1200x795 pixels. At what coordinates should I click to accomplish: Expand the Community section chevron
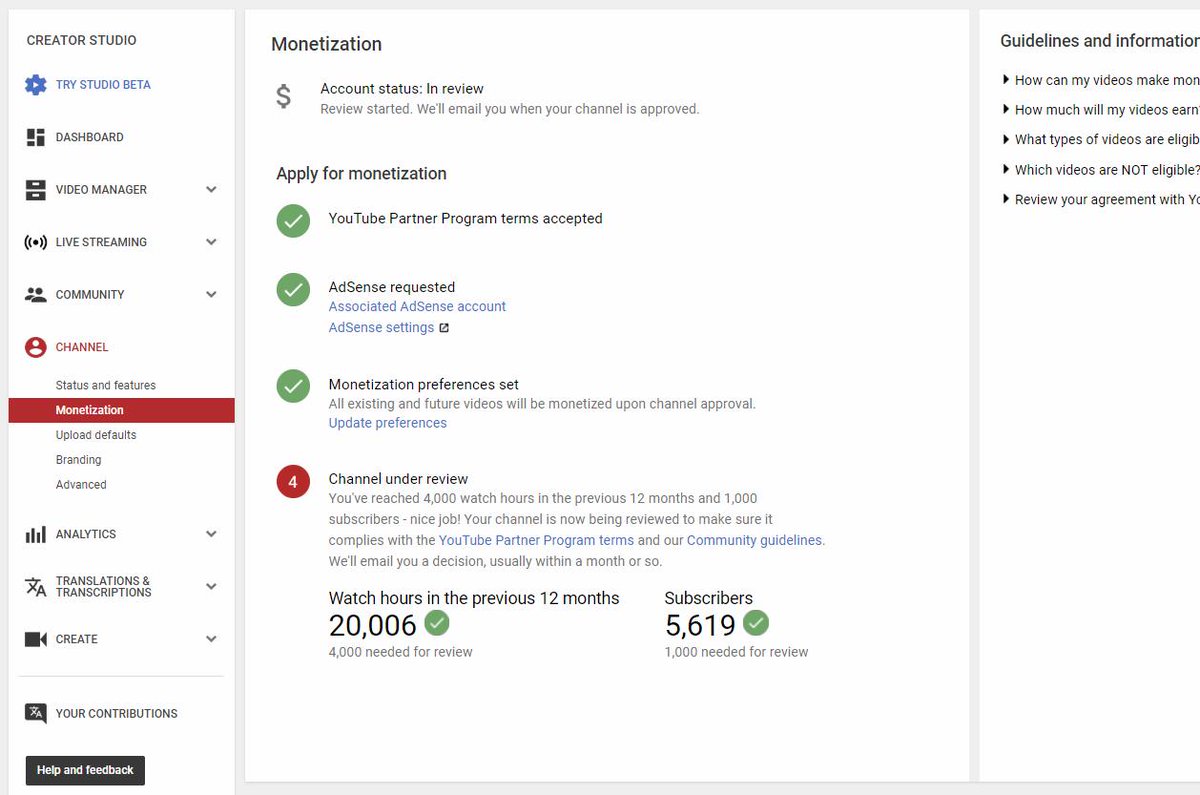[211, 295]
